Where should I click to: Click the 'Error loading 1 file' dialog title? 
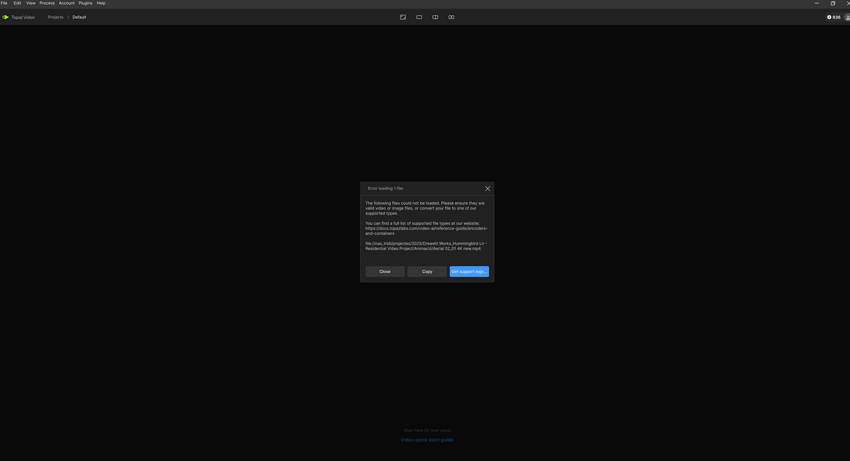pyautogui.click(x=386, y=189)
